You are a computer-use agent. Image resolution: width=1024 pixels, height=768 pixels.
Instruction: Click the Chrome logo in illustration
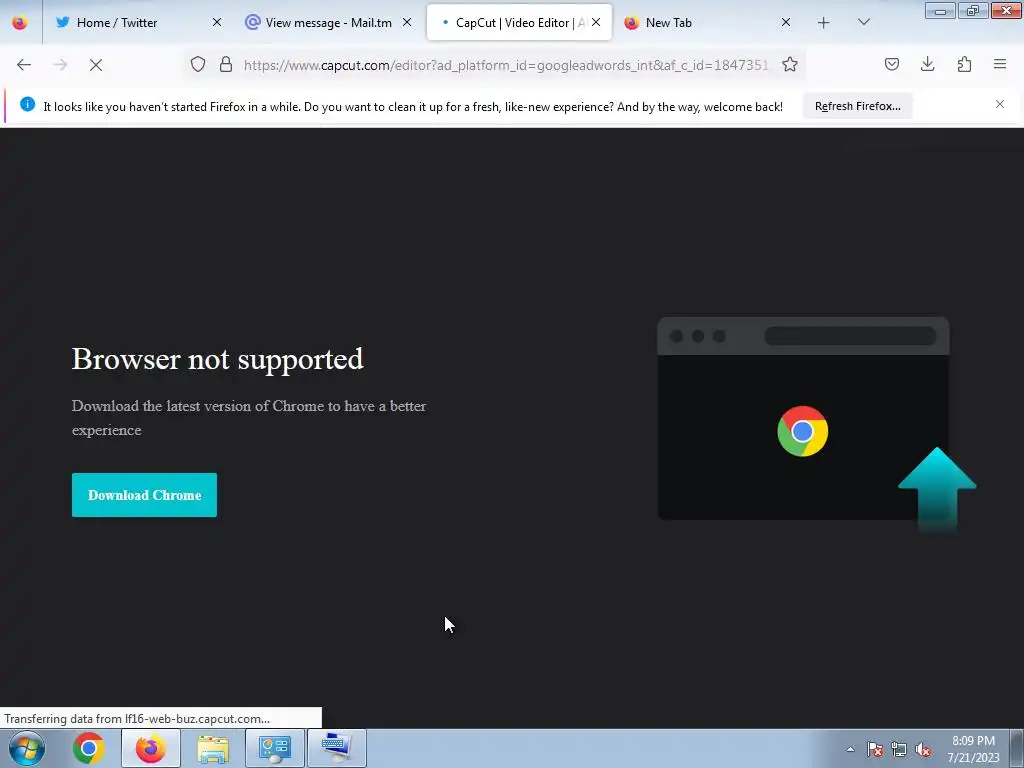coord(803,431)
